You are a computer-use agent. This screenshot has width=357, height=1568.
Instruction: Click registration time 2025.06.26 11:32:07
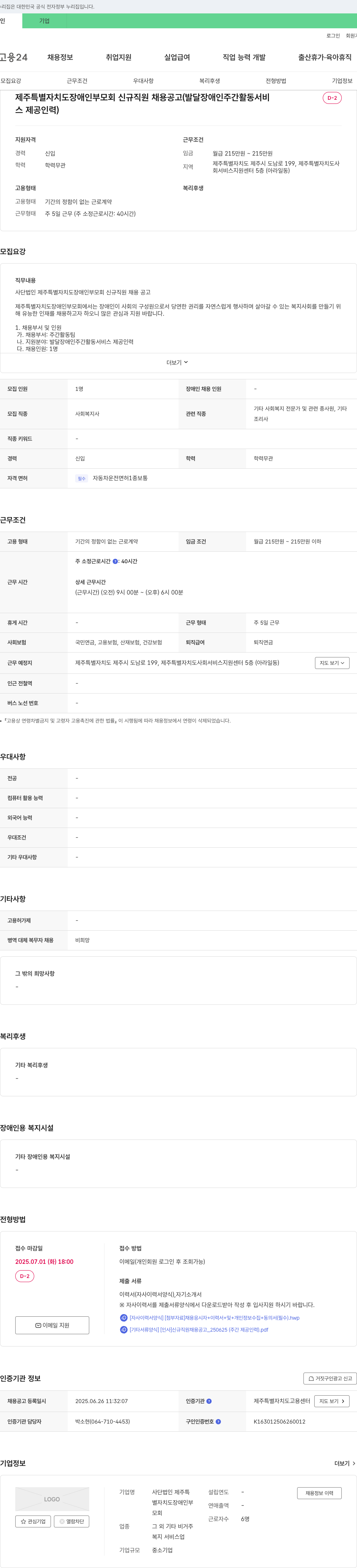point(102,1401)
